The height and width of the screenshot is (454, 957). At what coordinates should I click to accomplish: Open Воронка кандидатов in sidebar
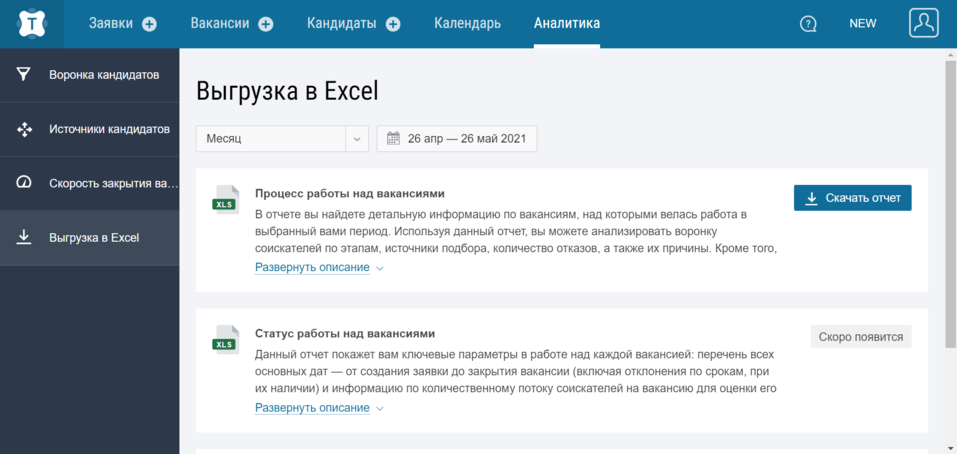[x=90, y=75]
